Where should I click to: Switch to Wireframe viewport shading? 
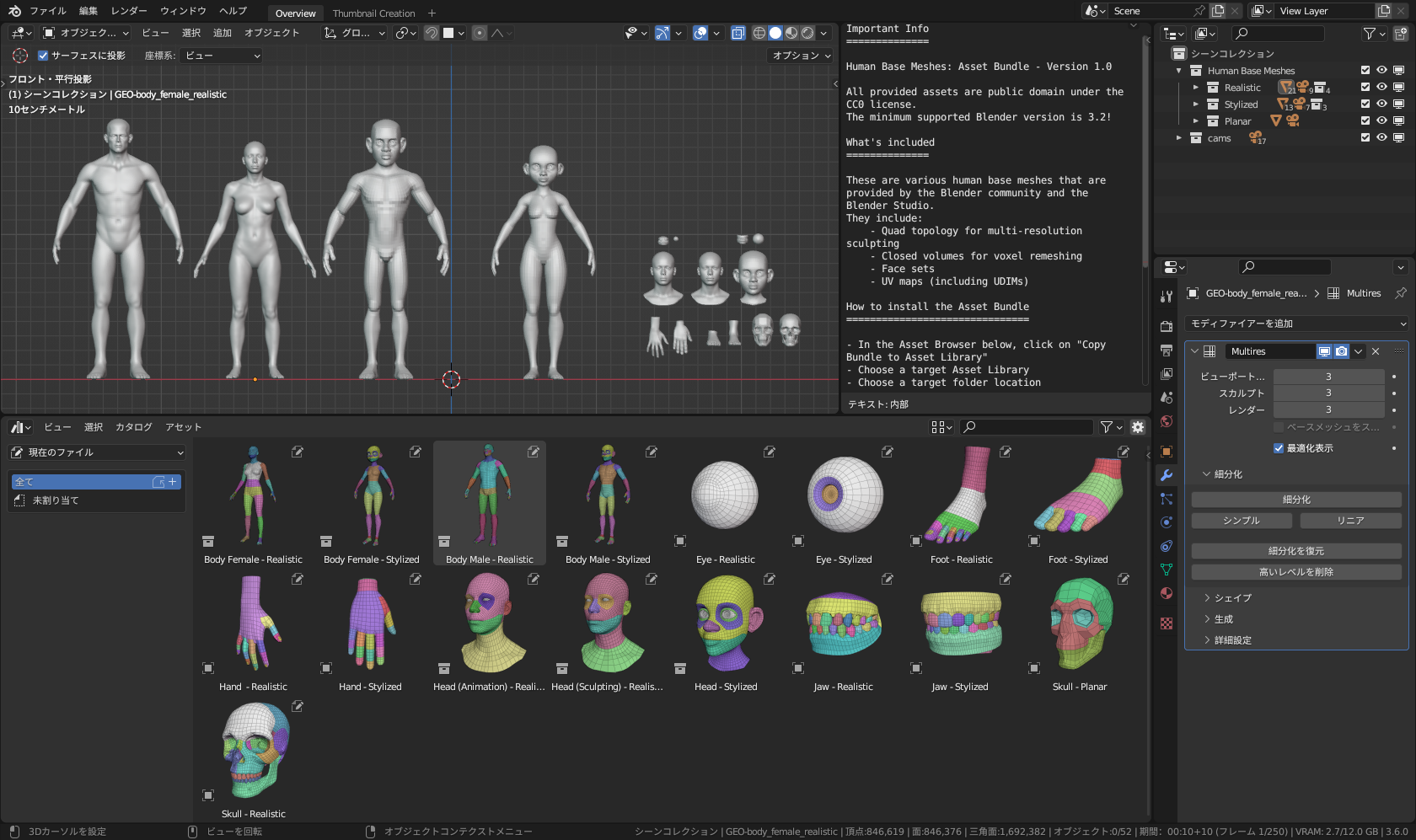759,33
